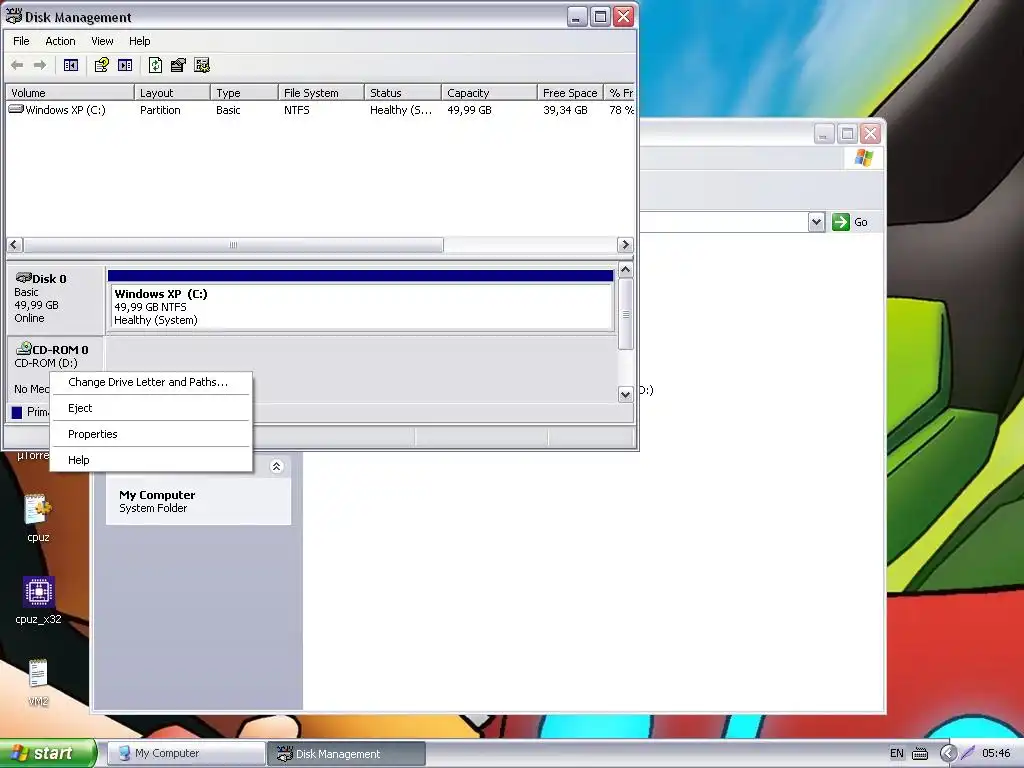The height and width of the screenshot is (768, 1024).
Task: Choose Help from context menu
Action: tap(151, 460)
